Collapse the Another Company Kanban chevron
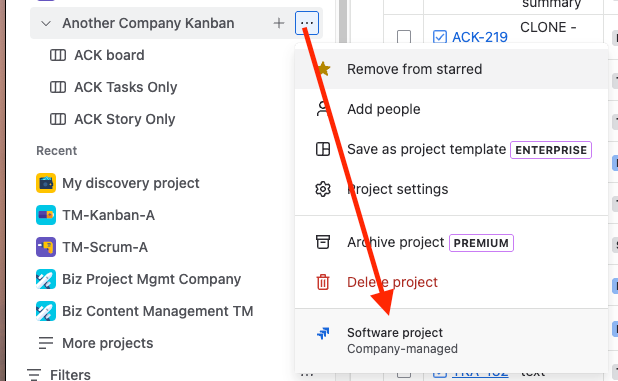The image size is (618, 381). [46, 24]
